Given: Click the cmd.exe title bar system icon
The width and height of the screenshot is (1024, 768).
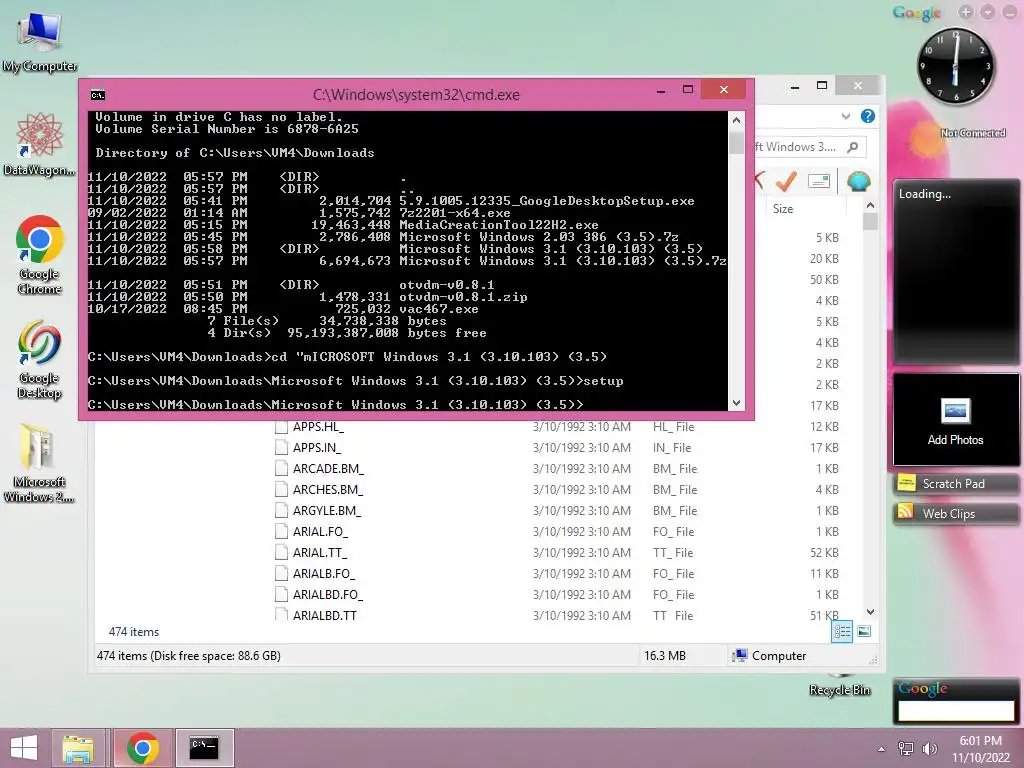Looking at the screenshot, I should point(98,95).
